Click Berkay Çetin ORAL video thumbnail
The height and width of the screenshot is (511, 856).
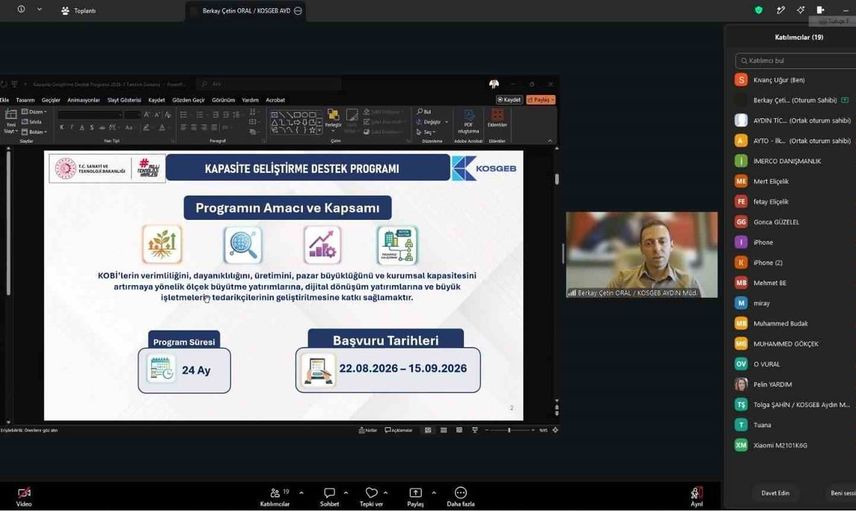(x=641, y=254)
